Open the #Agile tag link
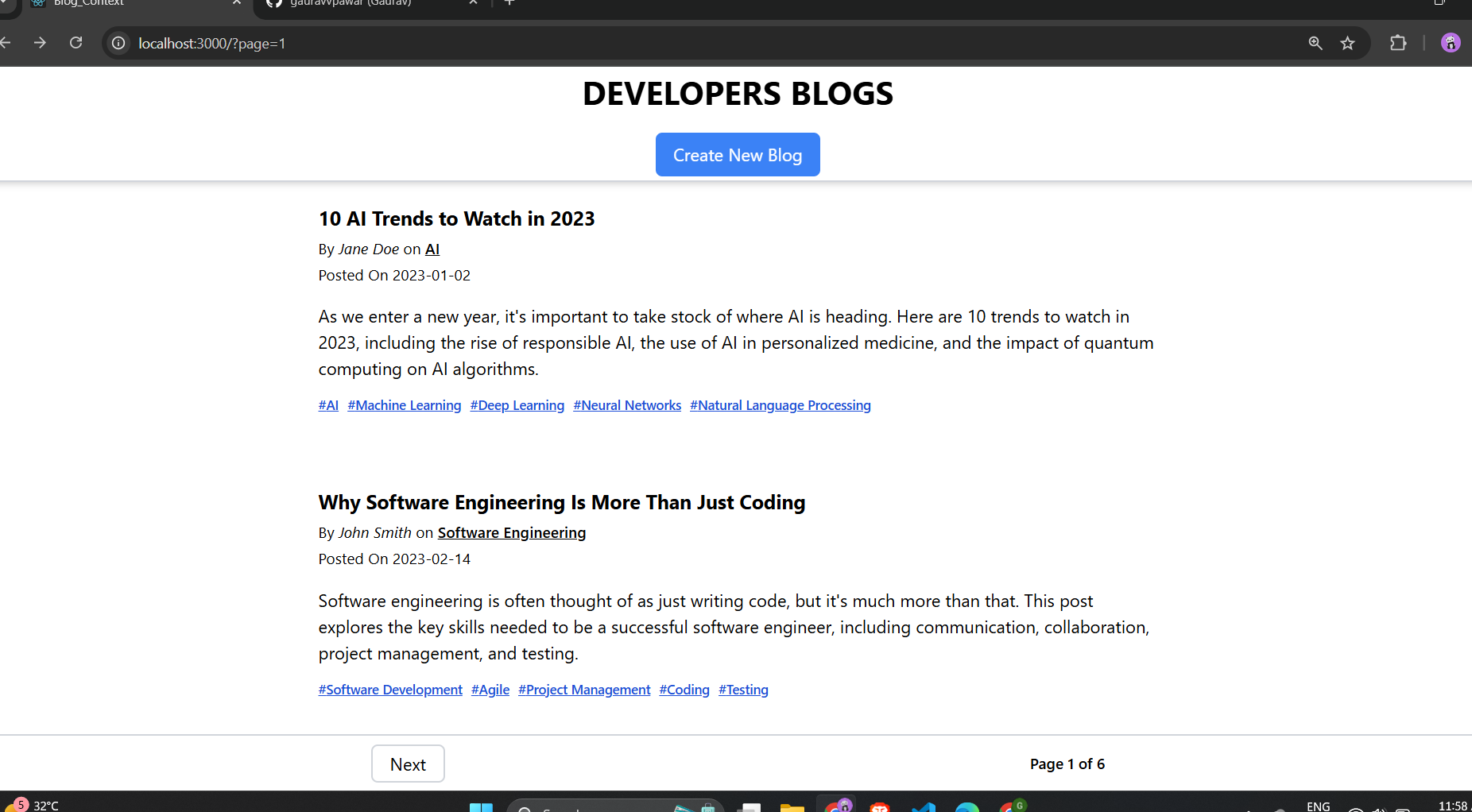 tap(490, 690)
